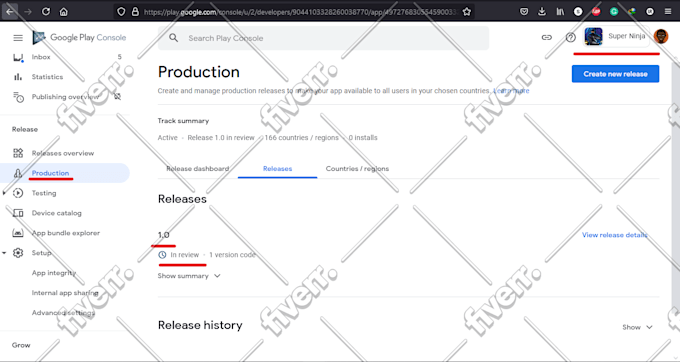The height and width of the screenshot is (362, 680).
Task: Open the View release details link
Action: point(615,235)
